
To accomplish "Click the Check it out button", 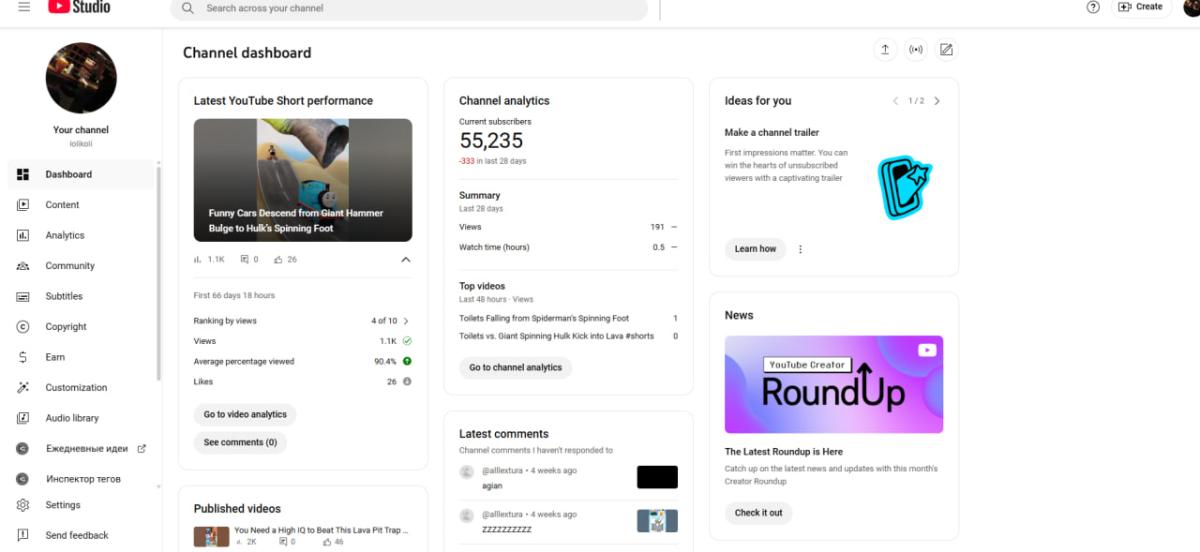I will point(759,513).
